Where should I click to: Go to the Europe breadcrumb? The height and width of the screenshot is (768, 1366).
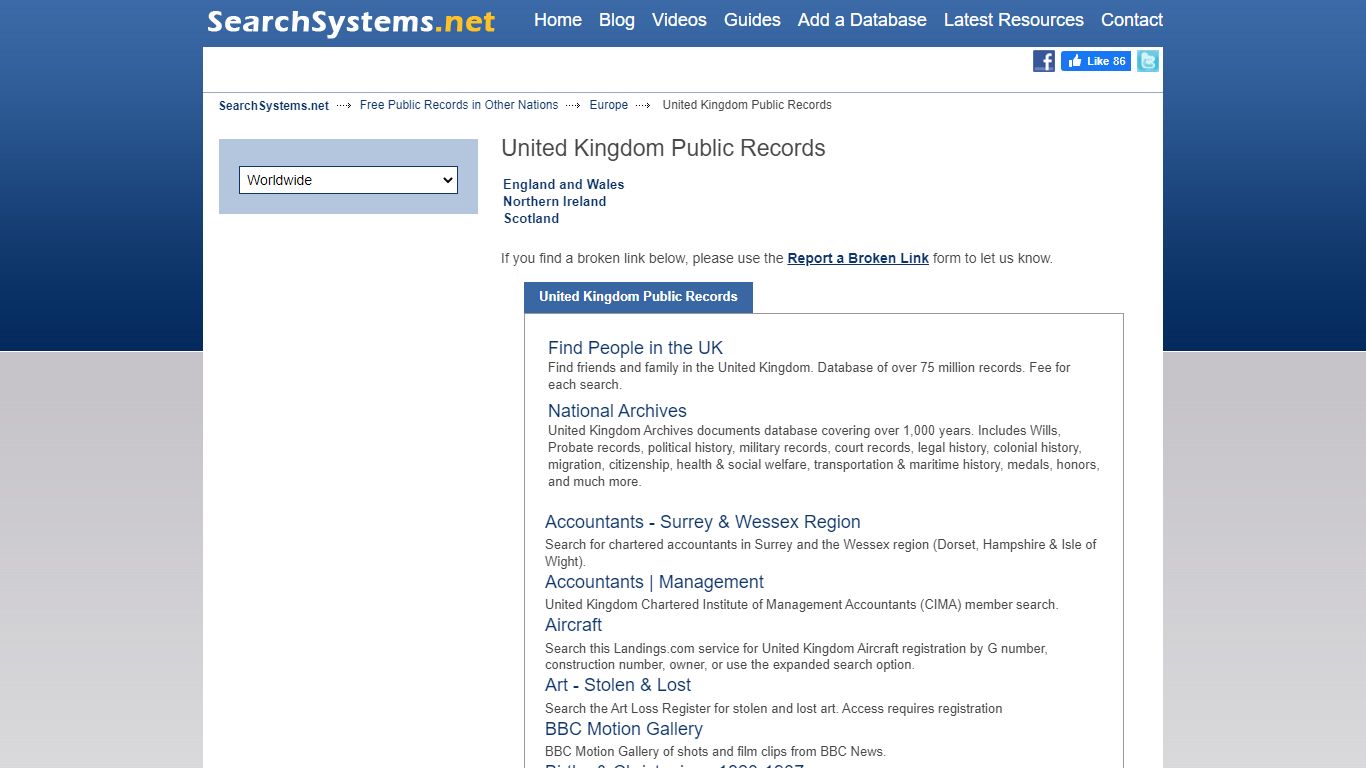609,105
